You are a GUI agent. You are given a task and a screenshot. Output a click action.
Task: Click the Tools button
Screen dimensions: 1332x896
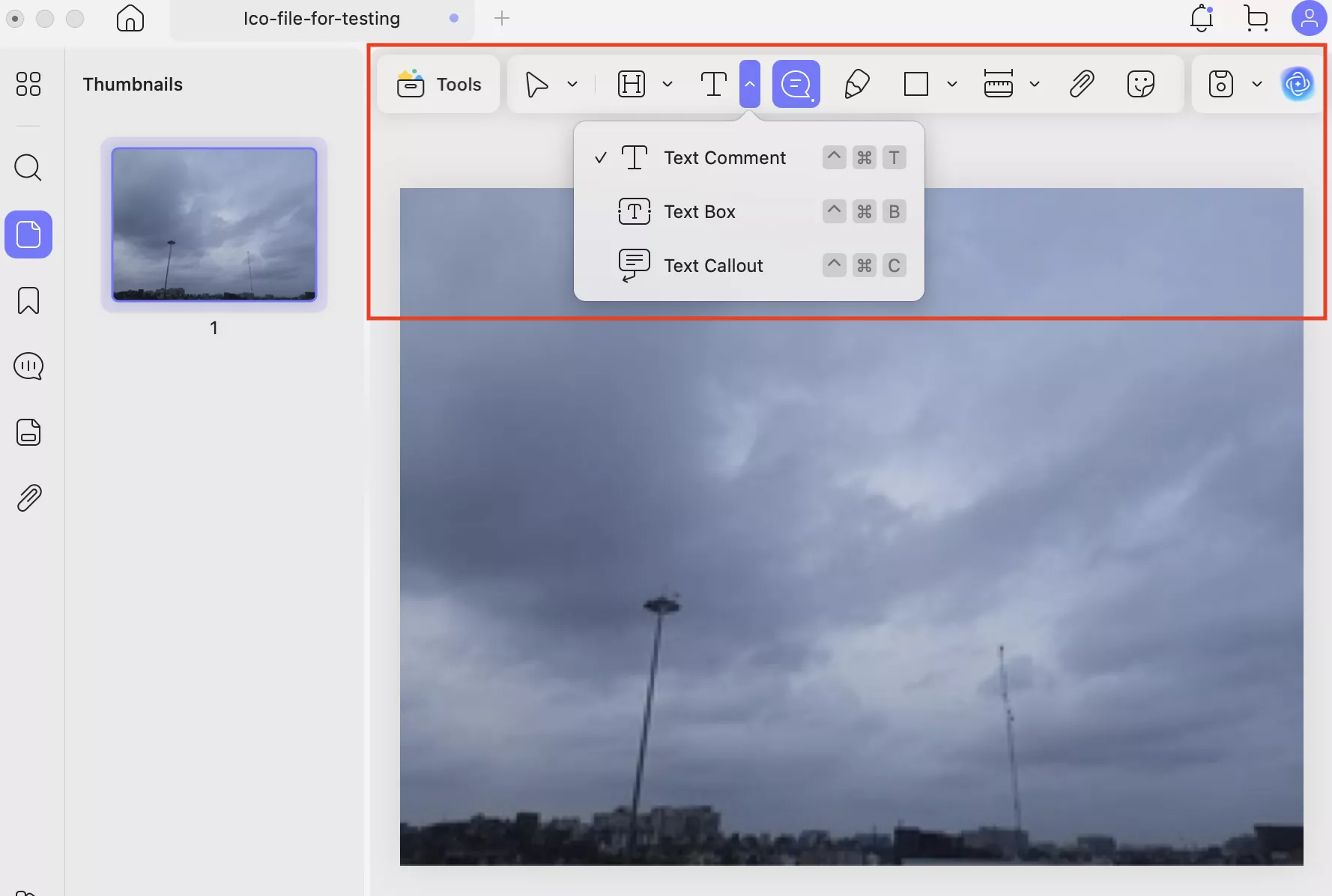[x=438, y=84]
